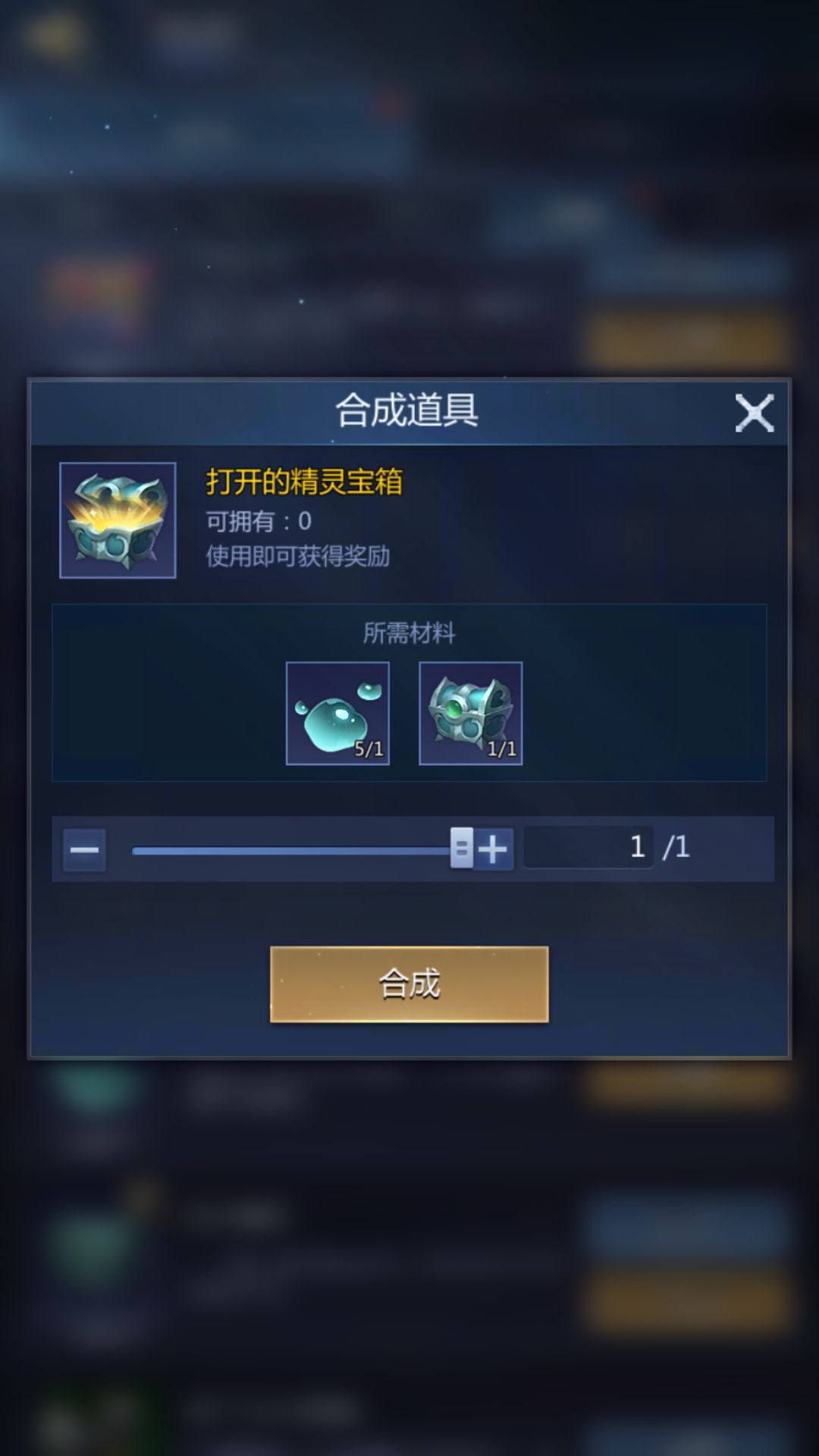
Task: Tap the 5/1 count on the slime material
Action: click(369, 749)
